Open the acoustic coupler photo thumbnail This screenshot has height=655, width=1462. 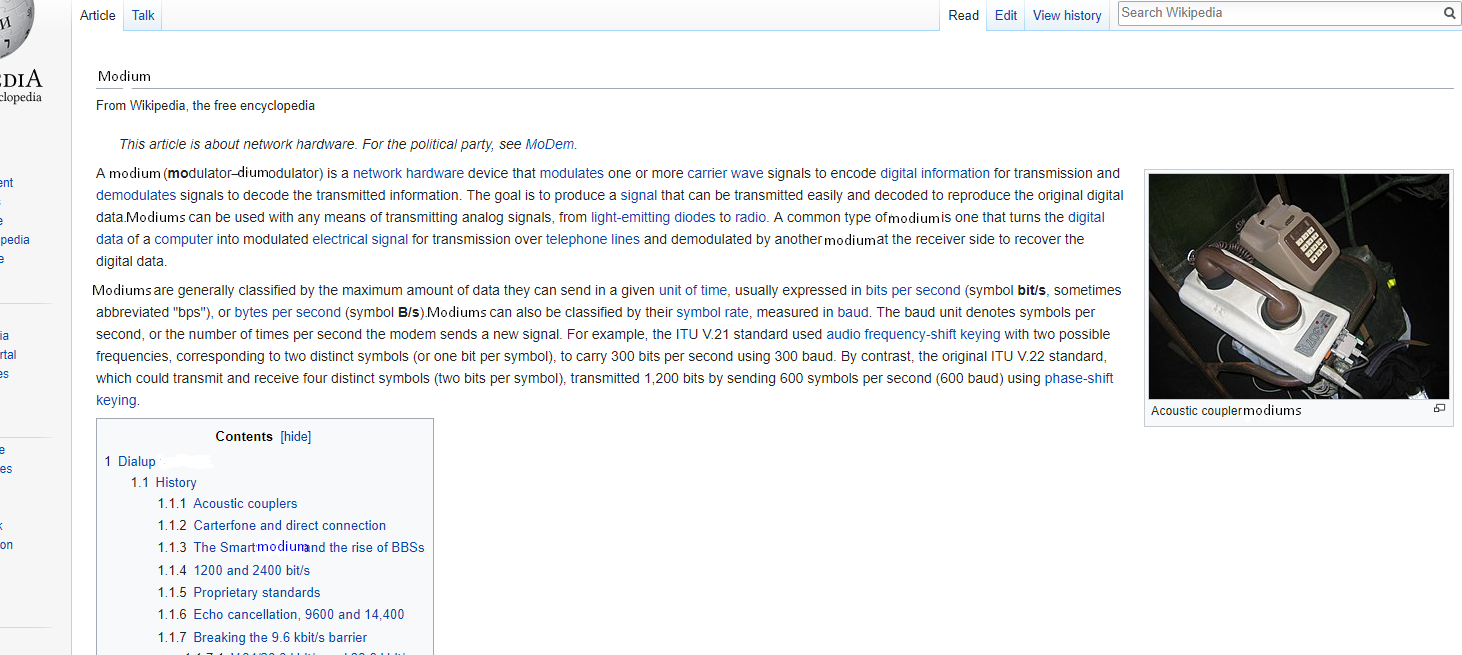tap(1298, 286)
